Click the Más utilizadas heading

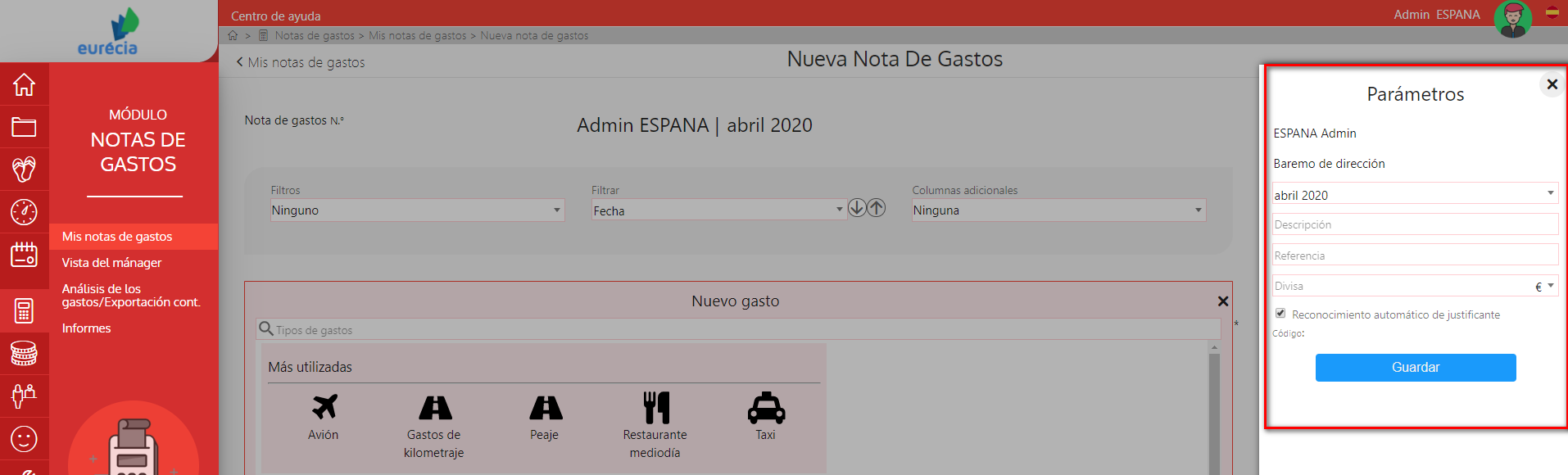[x=310, y=367]
